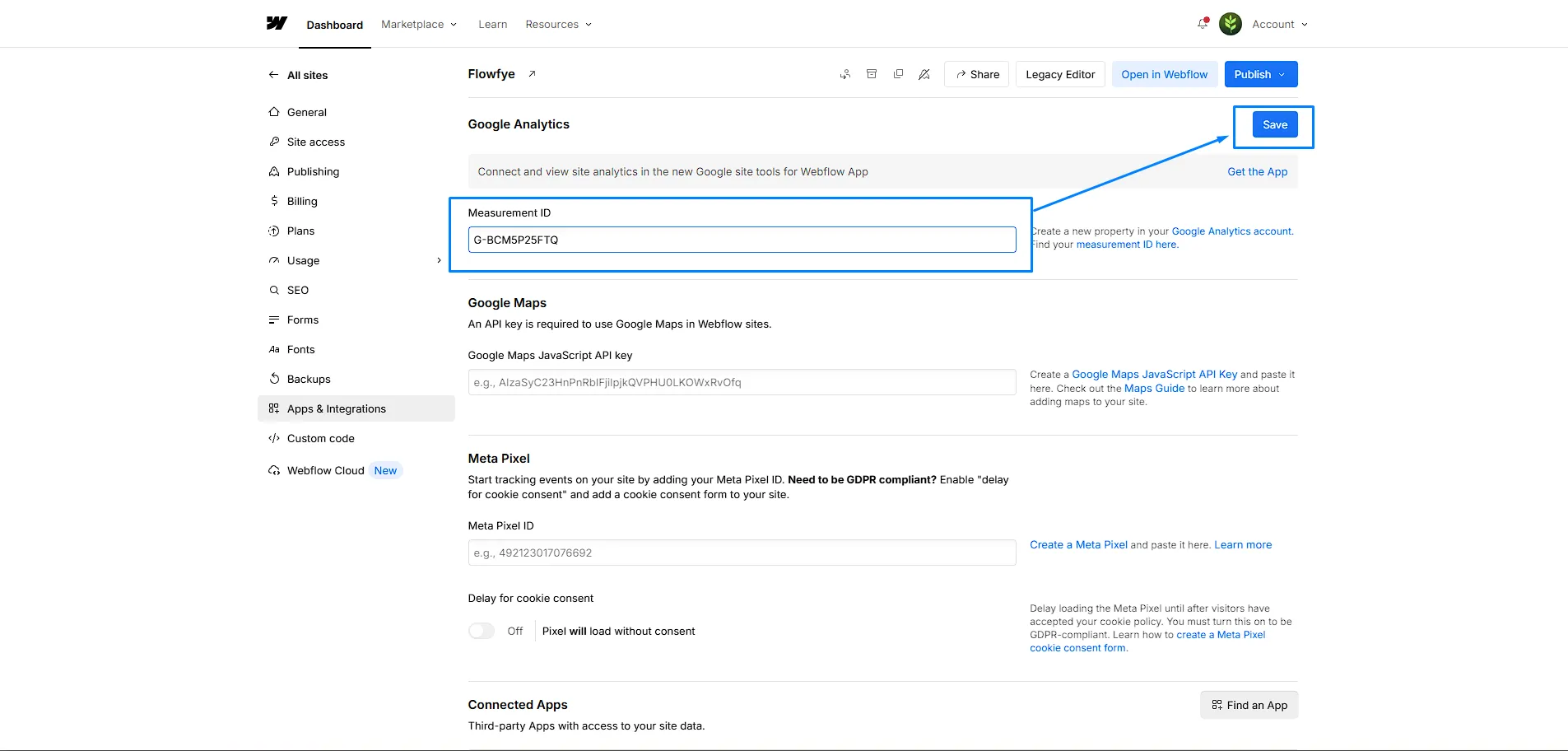Click the Plans icon in sidebar
Screen dimensions: 1568x751
(274, 231)
